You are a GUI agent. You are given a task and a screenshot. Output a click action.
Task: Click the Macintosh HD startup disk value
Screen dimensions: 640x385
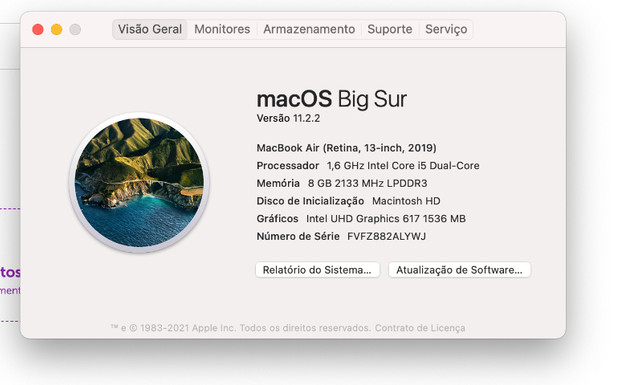coord(406,201)
